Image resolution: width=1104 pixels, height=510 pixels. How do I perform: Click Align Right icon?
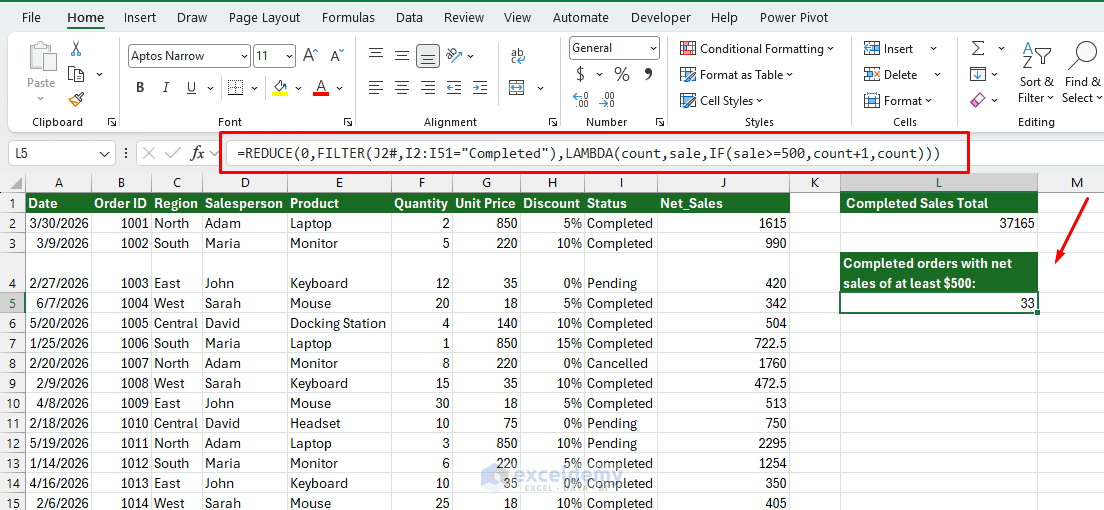tap(427, 88)
